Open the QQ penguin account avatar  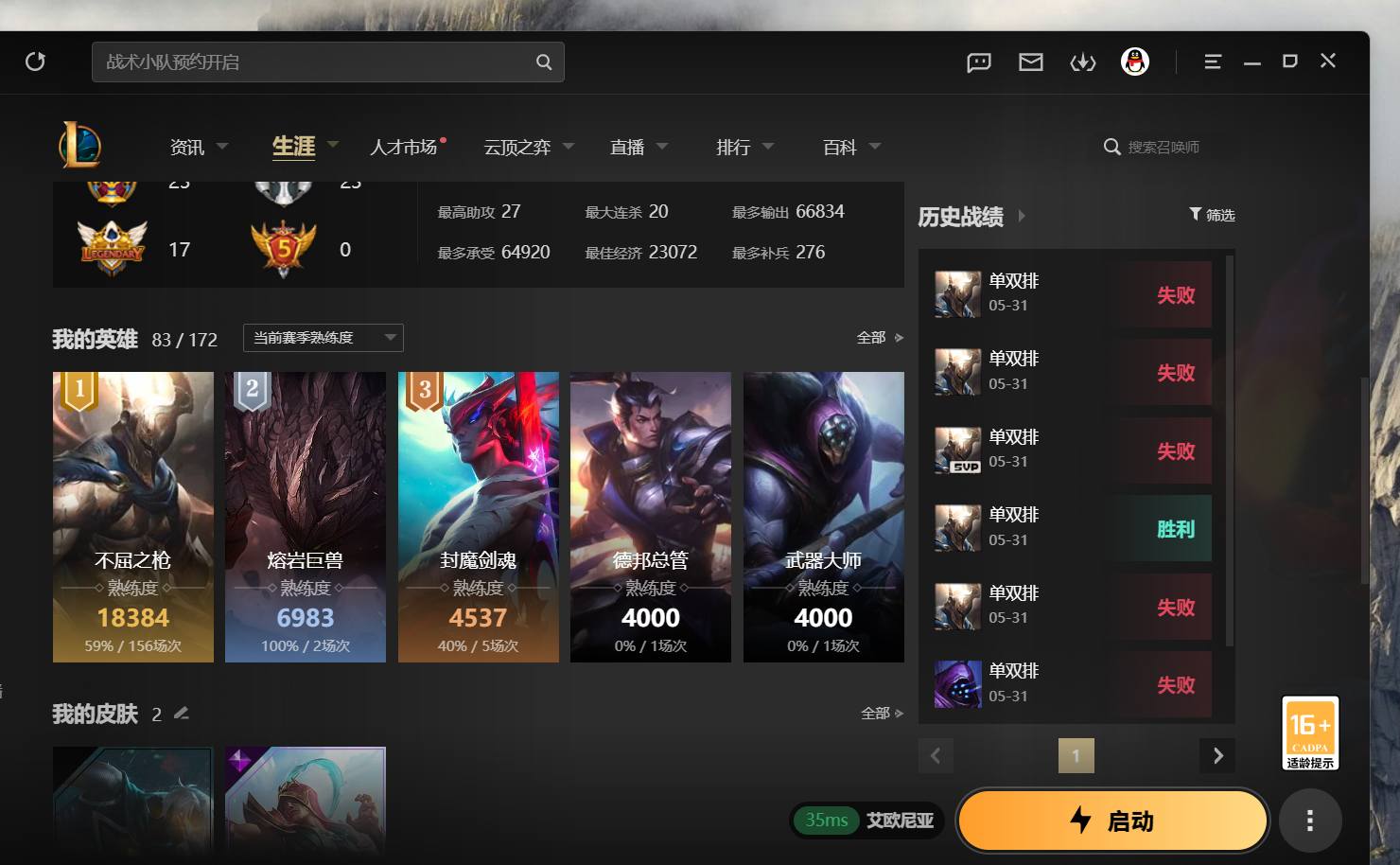(1135, 62)
